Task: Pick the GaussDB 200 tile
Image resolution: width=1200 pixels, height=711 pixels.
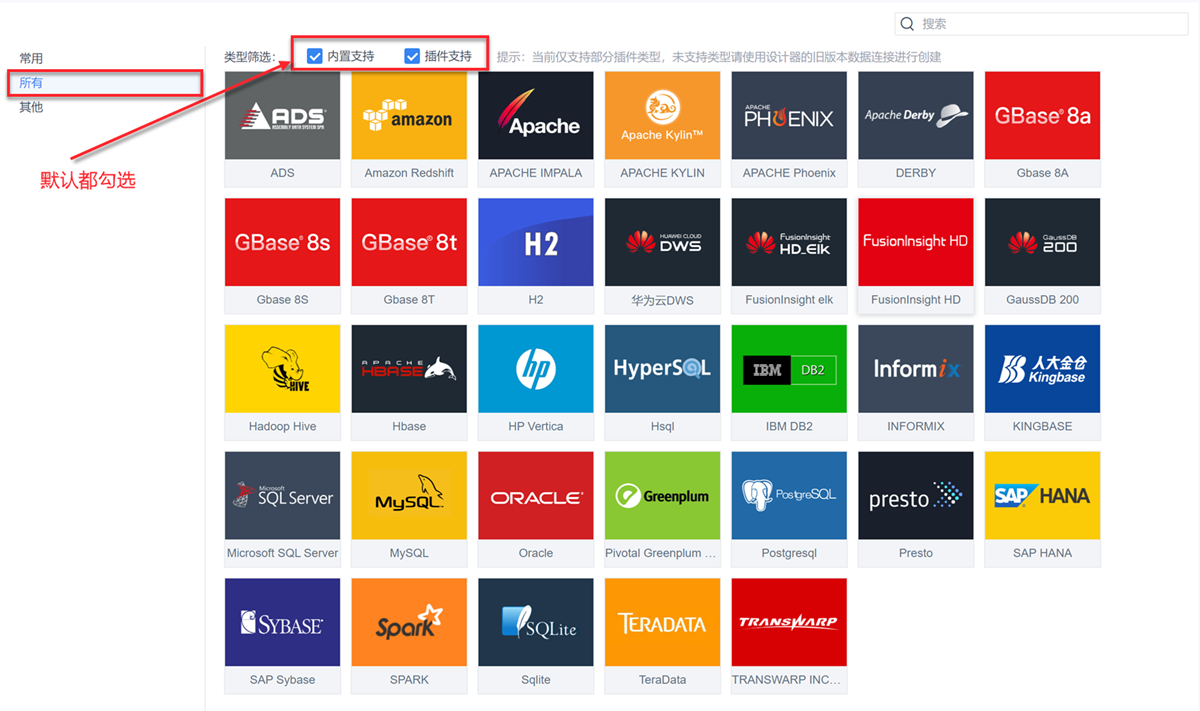Action: (1042, 256)
